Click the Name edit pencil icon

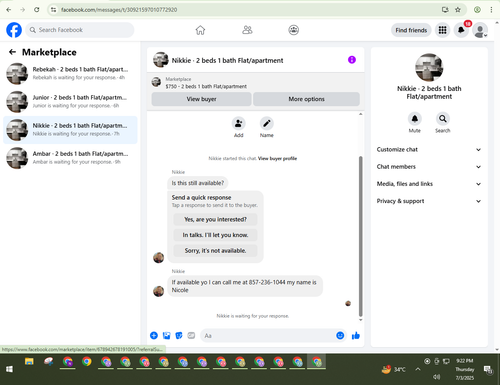coord(267,124)
